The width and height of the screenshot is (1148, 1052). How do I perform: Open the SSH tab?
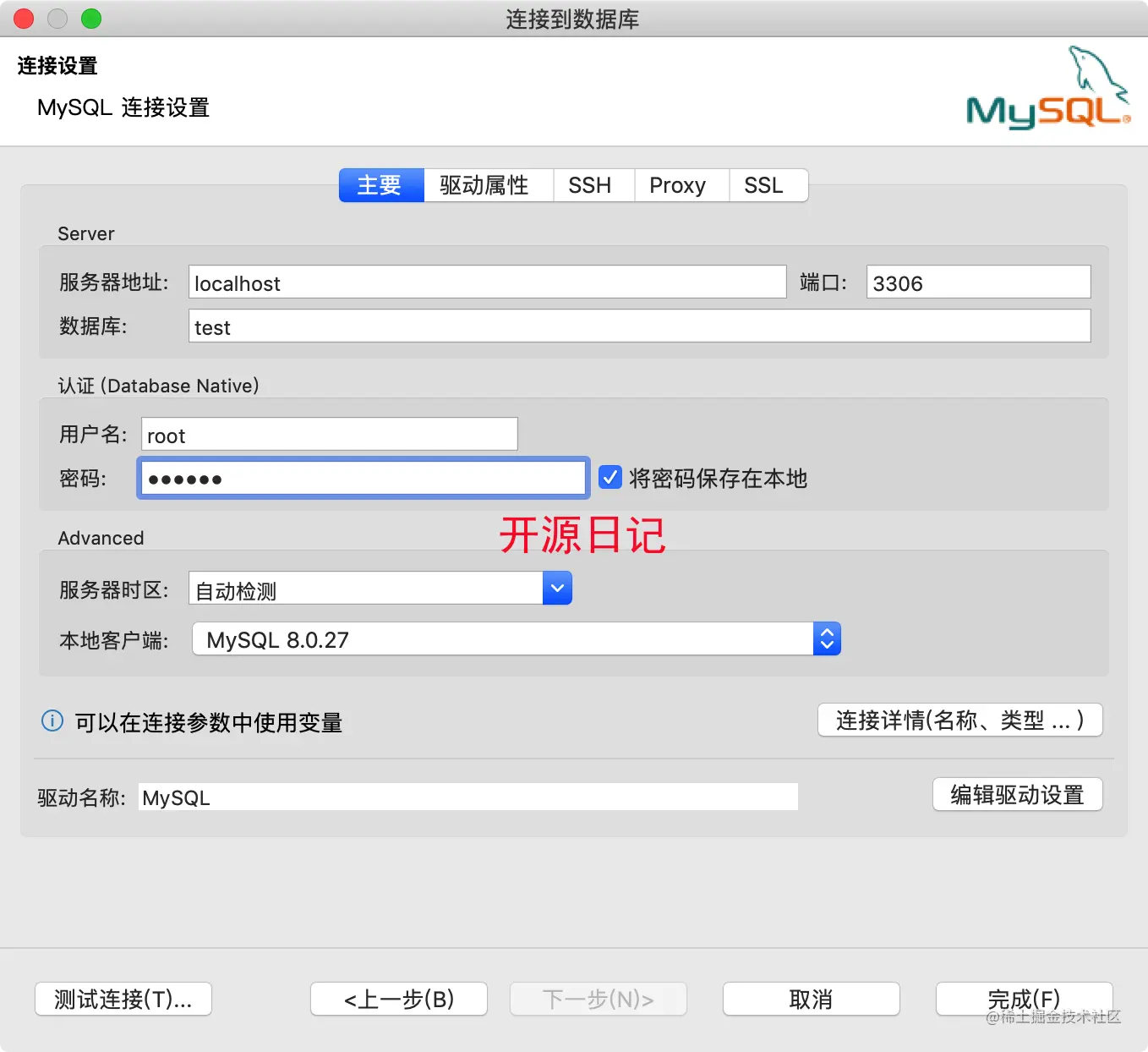point(593,185)
